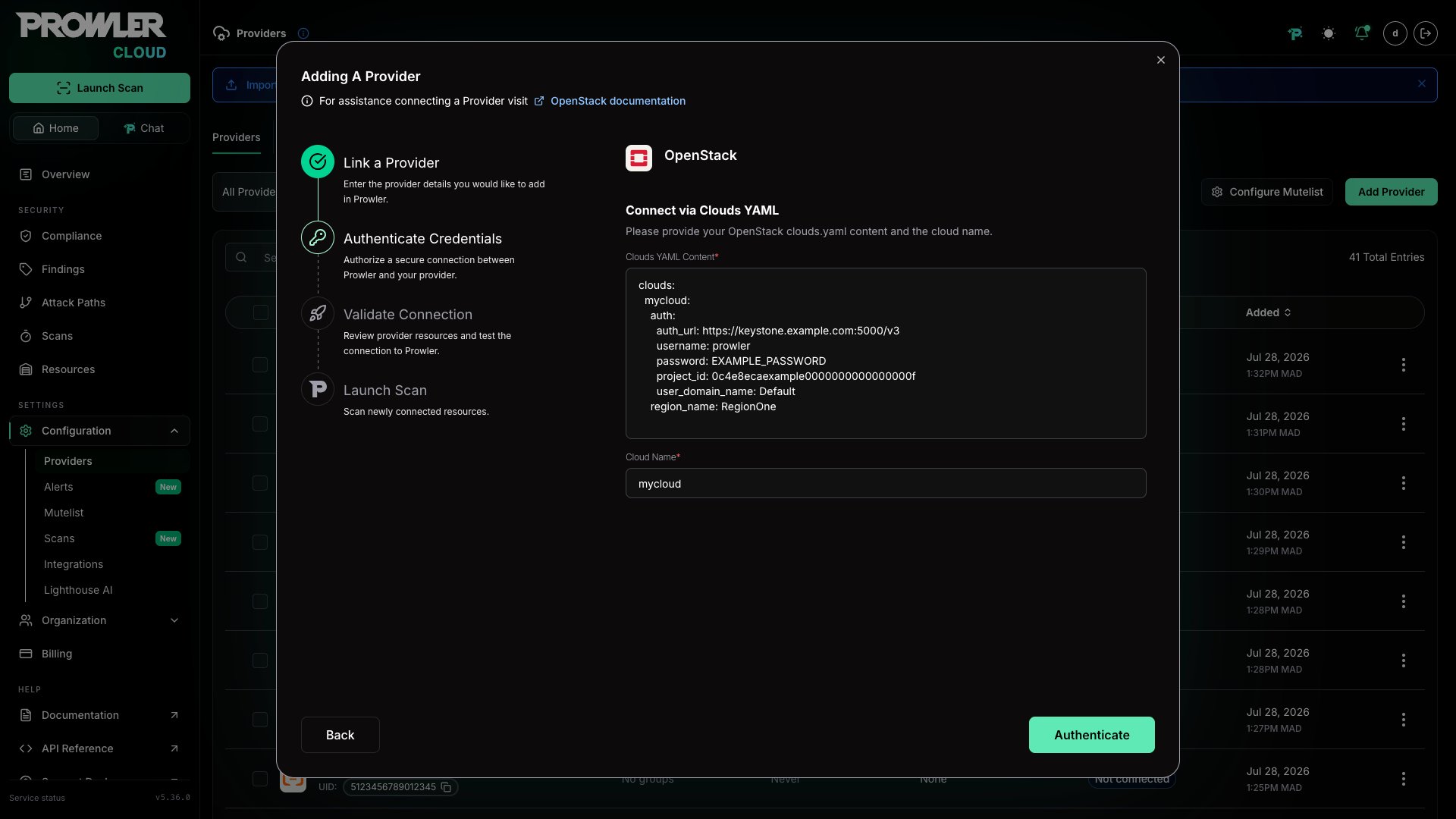Close the Adding A Provider dialog
Image resolution: width=1456 pixels, height=819 pixels.
1161,60
